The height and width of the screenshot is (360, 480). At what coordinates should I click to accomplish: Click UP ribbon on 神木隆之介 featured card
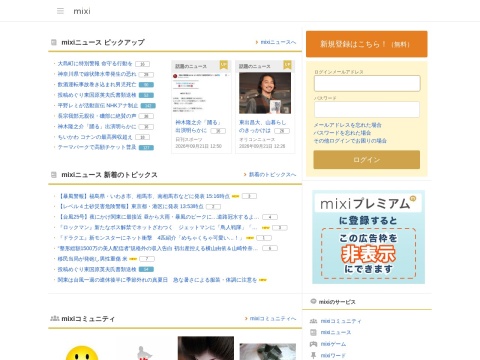224,65
